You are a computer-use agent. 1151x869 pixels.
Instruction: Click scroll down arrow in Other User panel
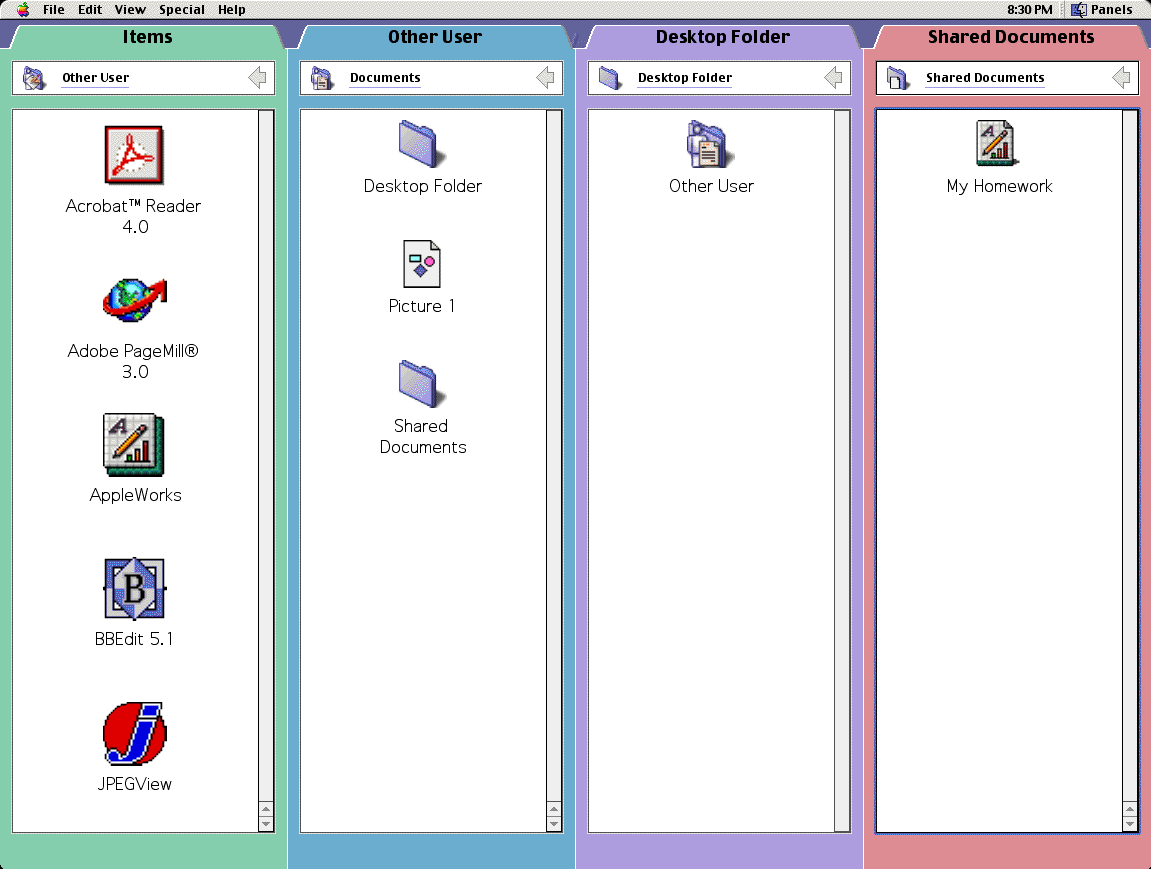554,823
